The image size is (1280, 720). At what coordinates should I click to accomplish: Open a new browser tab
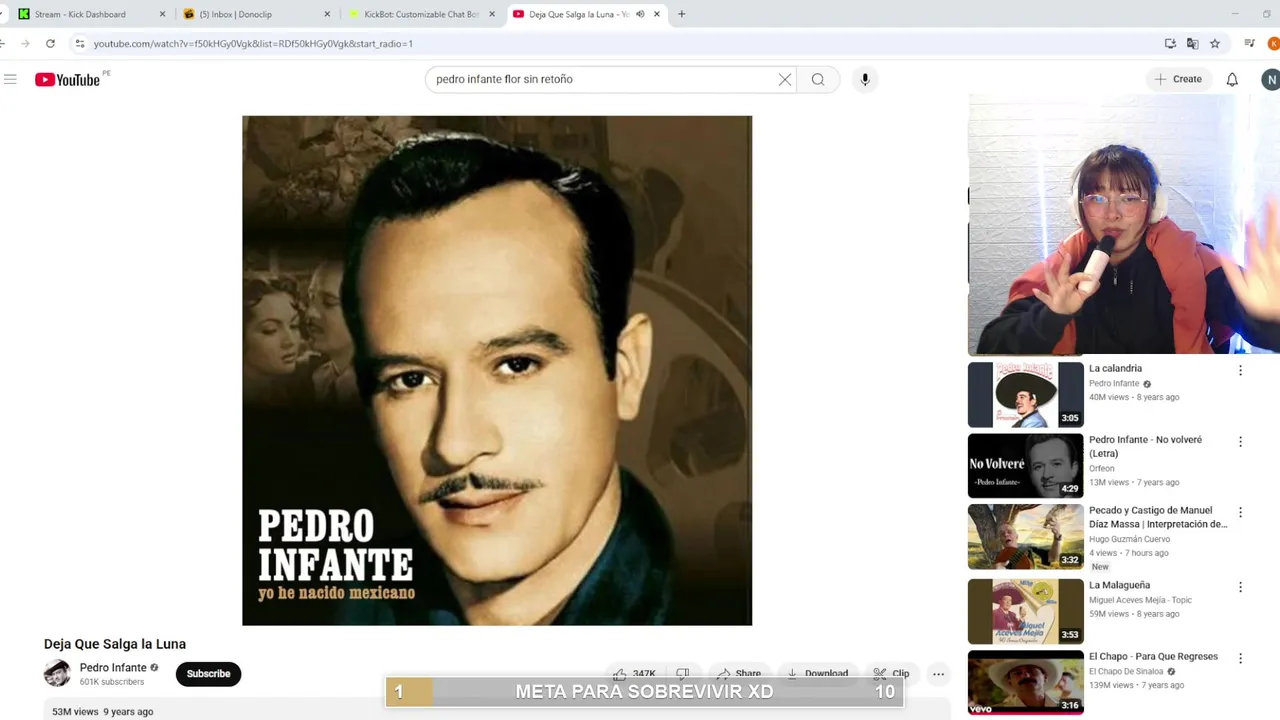pos(681,14)
